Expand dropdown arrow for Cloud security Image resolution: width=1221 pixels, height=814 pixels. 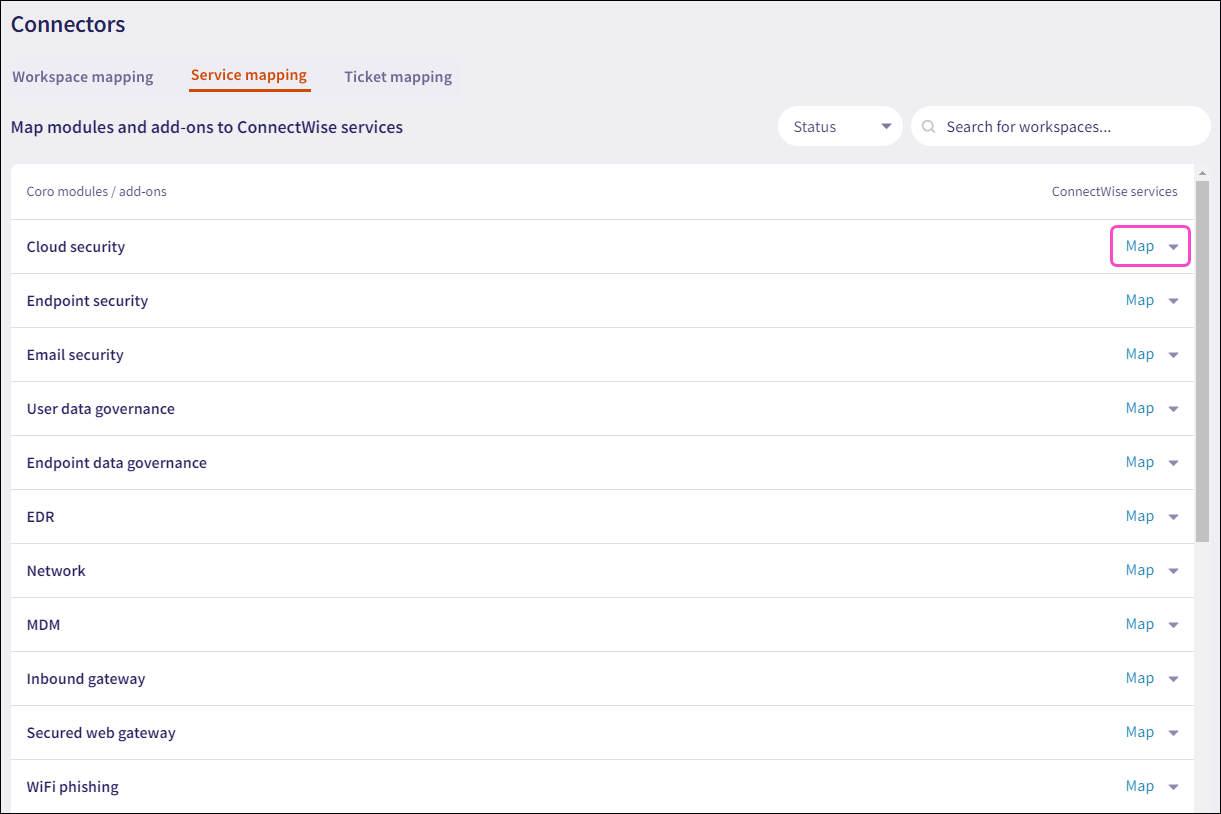pos(1174,247)
